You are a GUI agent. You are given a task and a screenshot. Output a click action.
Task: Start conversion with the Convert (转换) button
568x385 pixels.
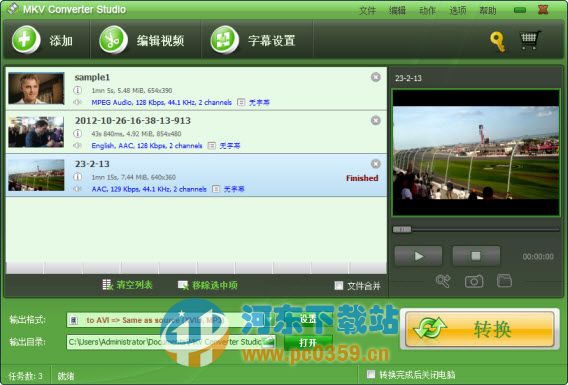coord(480,329)
